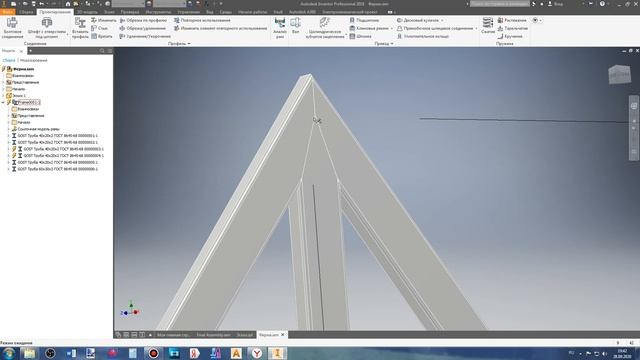Switch to the 3D модель ribbon tab
This screenshot has height=360, width=640.
pyautogui.click(x=87, y=12)
